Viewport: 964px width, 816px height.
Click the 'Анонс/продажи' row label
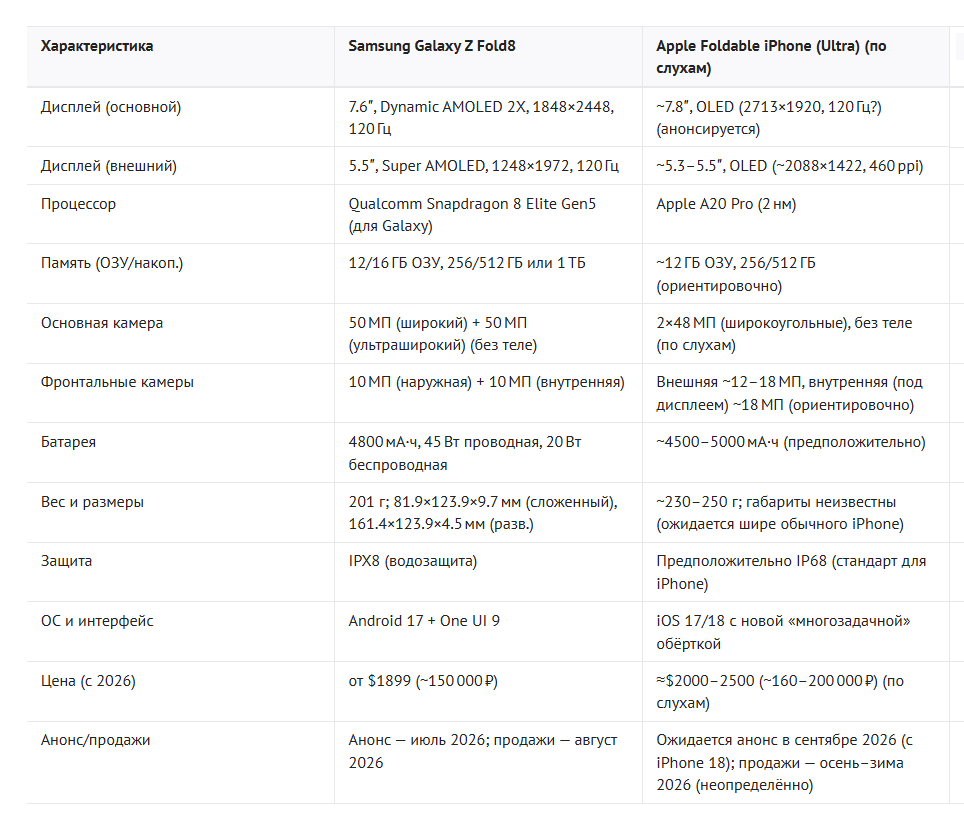[x=95, y=740]
